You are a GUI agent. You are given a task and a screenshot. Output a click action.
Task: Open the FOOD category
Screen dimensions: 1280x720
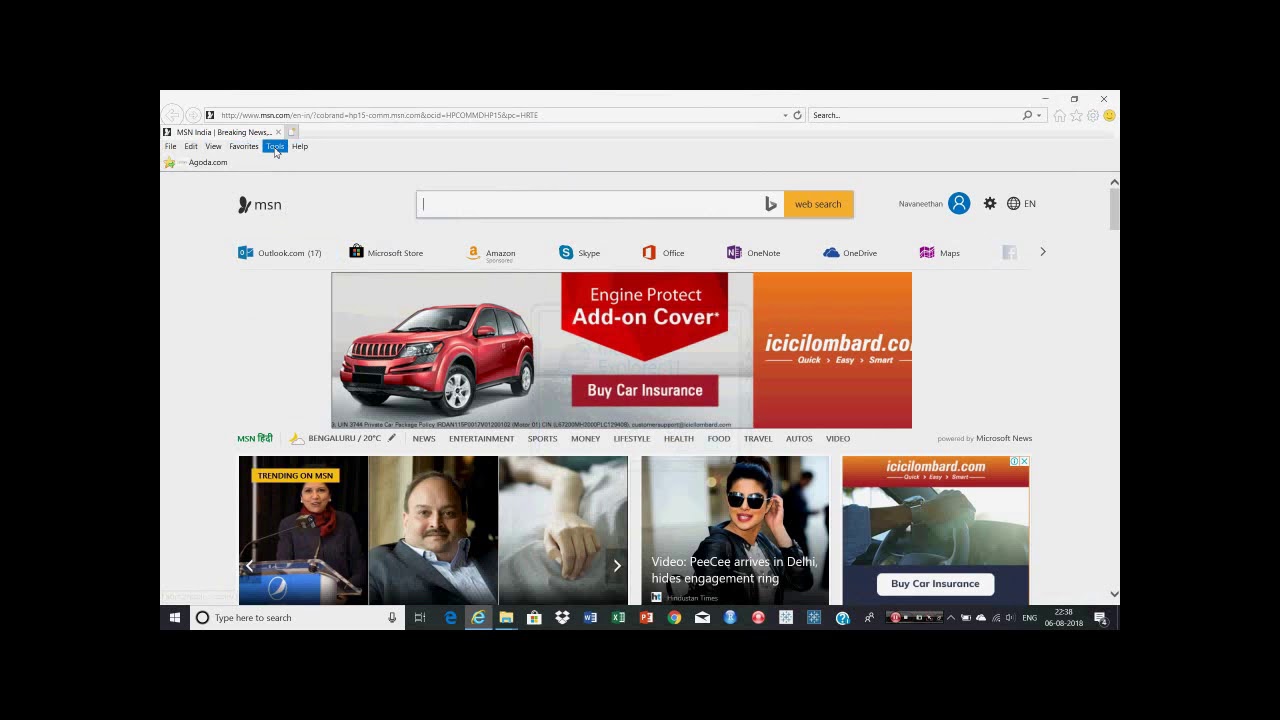tap(719, 439)
